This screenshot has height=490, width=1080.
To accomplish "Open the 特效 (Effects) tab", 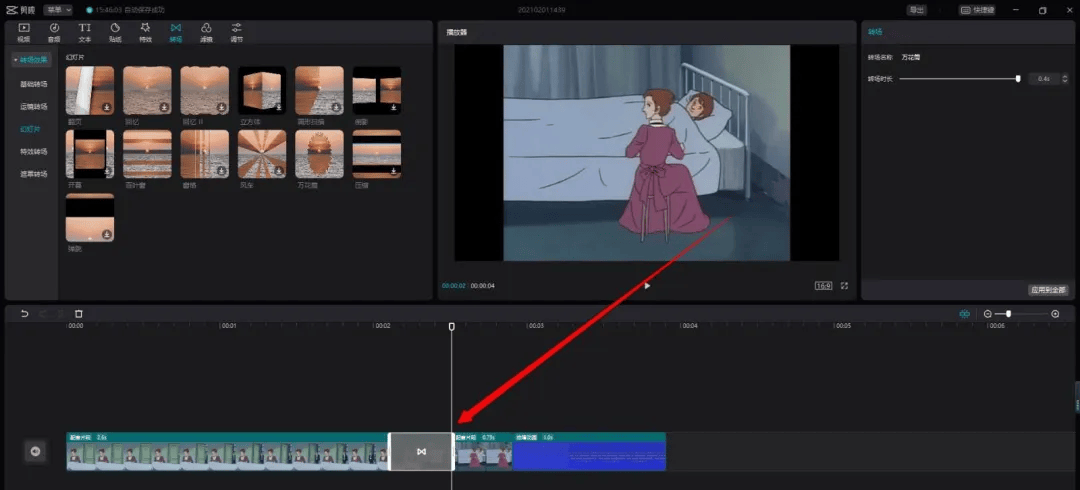I will click(x=145, y=32).
